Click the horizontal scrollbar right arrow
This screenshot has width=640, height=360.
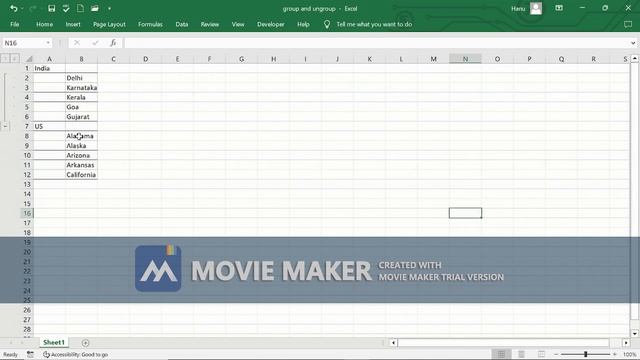coord(626,343)
